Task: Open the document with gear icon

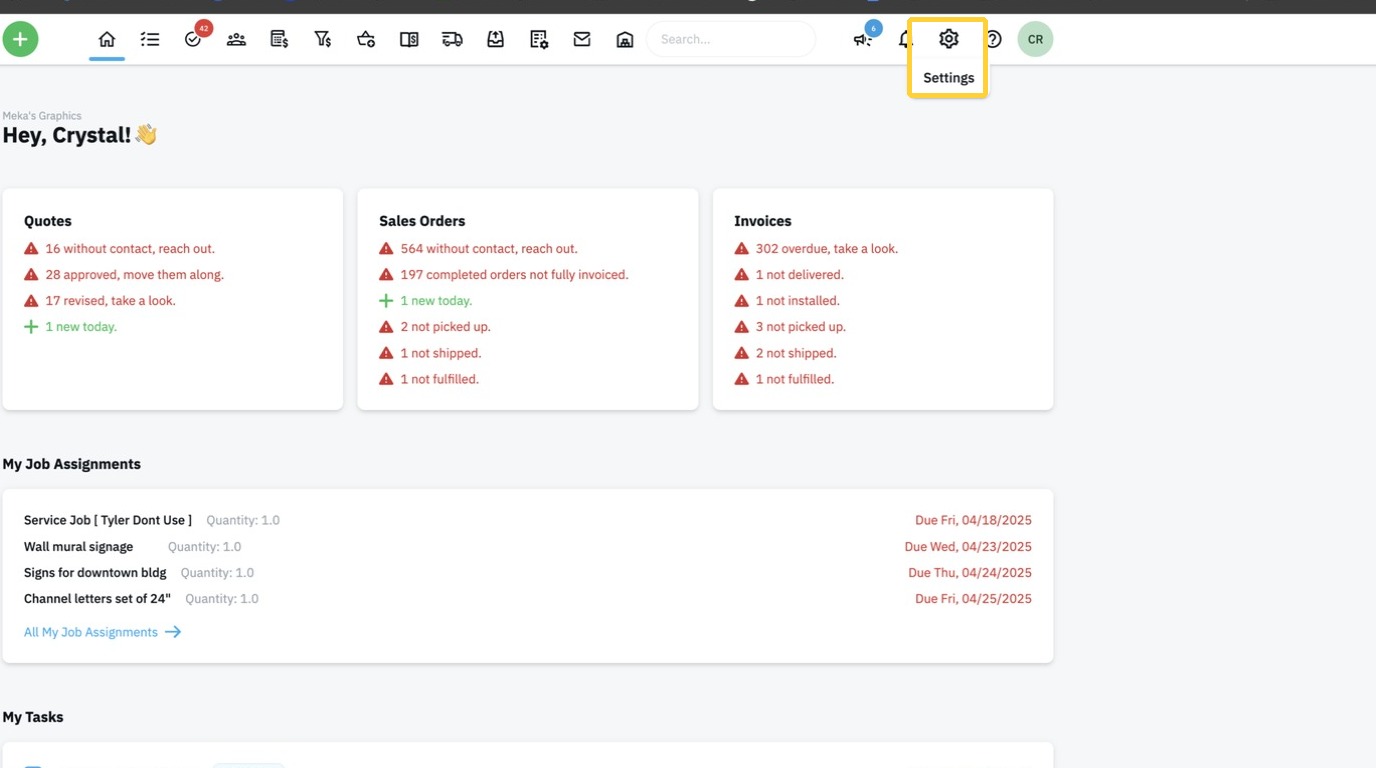Action: click(x=539, y=39)
